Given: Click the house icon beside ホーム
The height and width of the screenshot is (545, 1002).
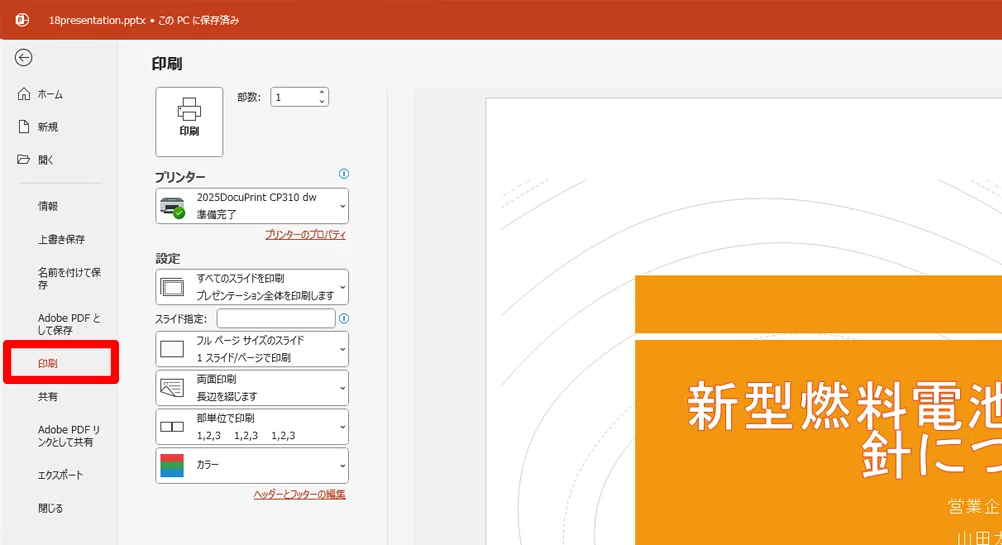Looking at the screenshot, I should click(x=24, y=94).
